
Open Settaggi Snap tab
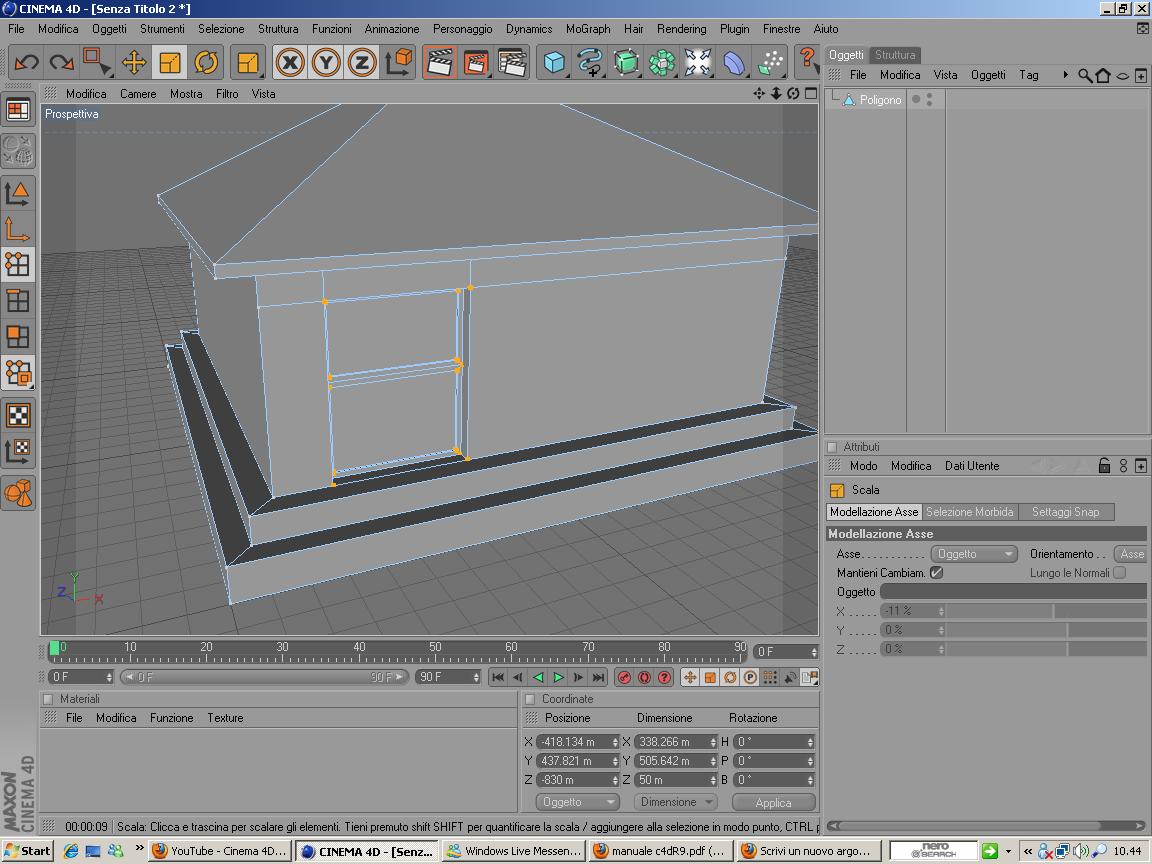(x=1065, y=512)
